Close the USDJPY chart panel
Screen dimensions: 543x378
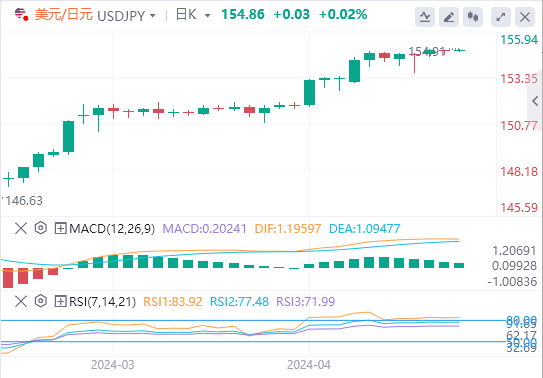pyautogui.click(x=525, y=17)
